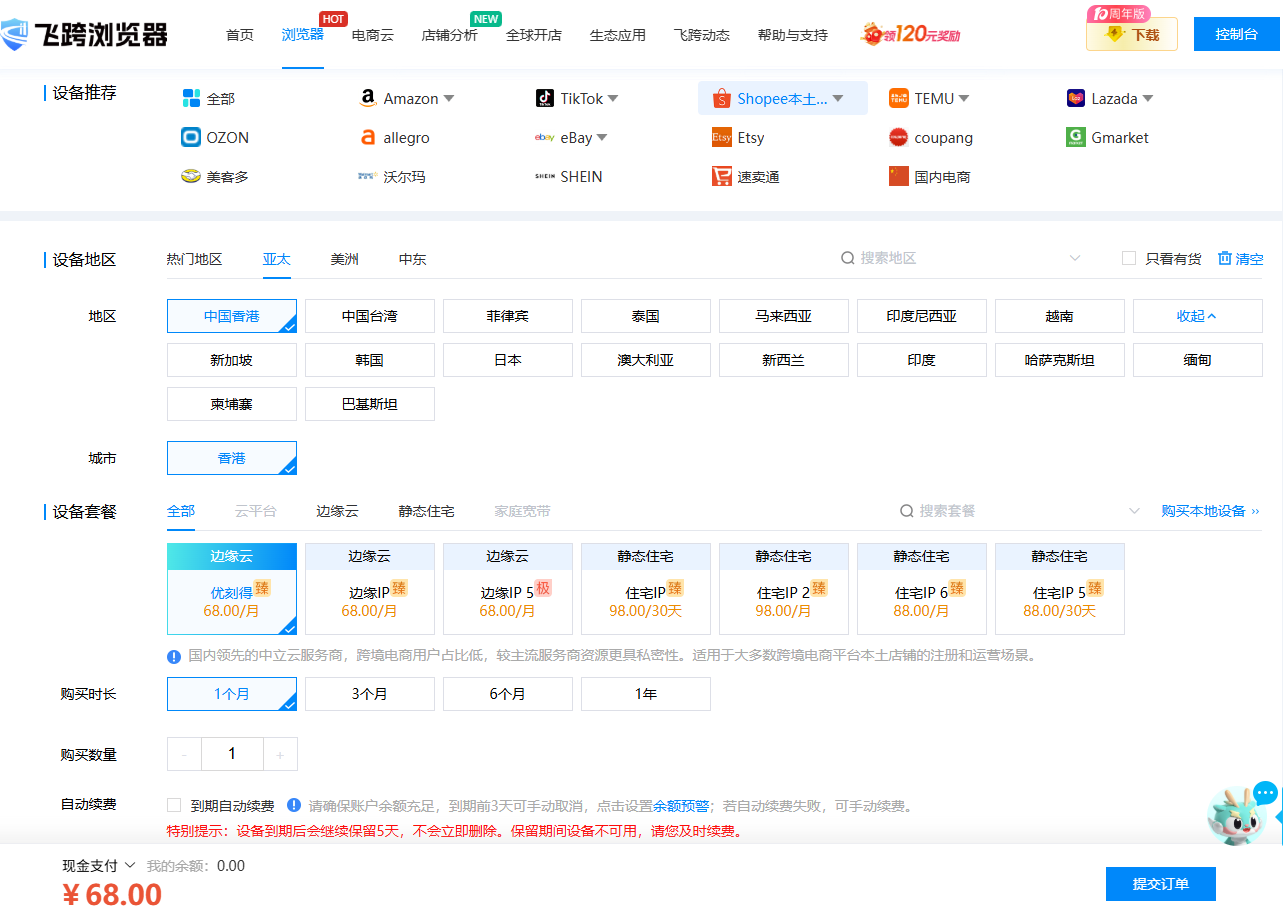Click the Amazon platform icon

[x=368, y=99]
